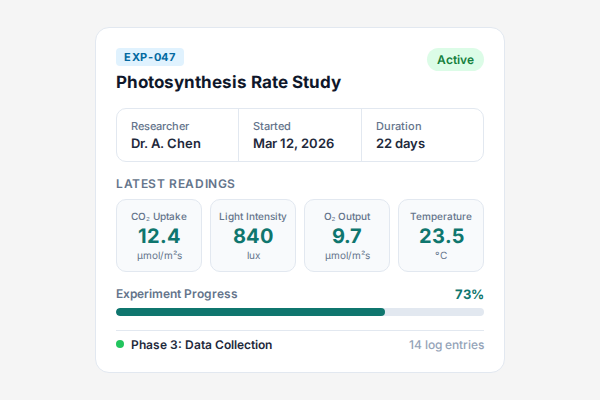Click the Latest Readings section heading
Screen dimensions: 600x400
(x=176, y=184)
